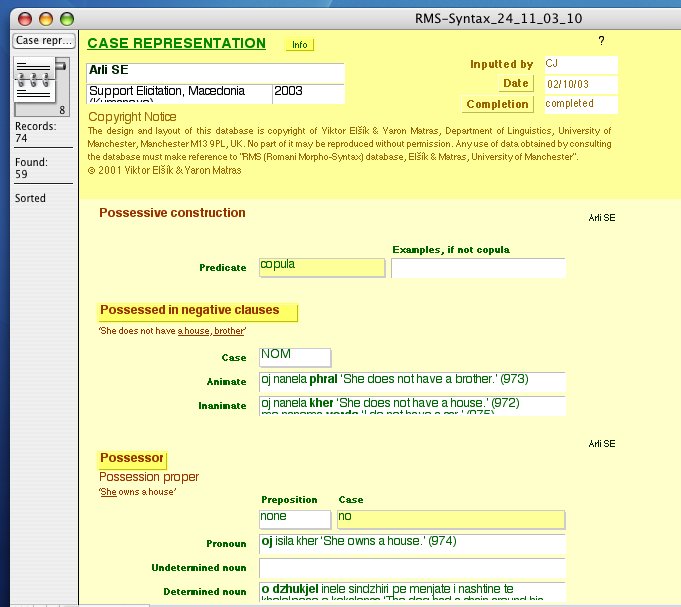
Task: Click the Animate example field with phral
Action: coord(412,382)
